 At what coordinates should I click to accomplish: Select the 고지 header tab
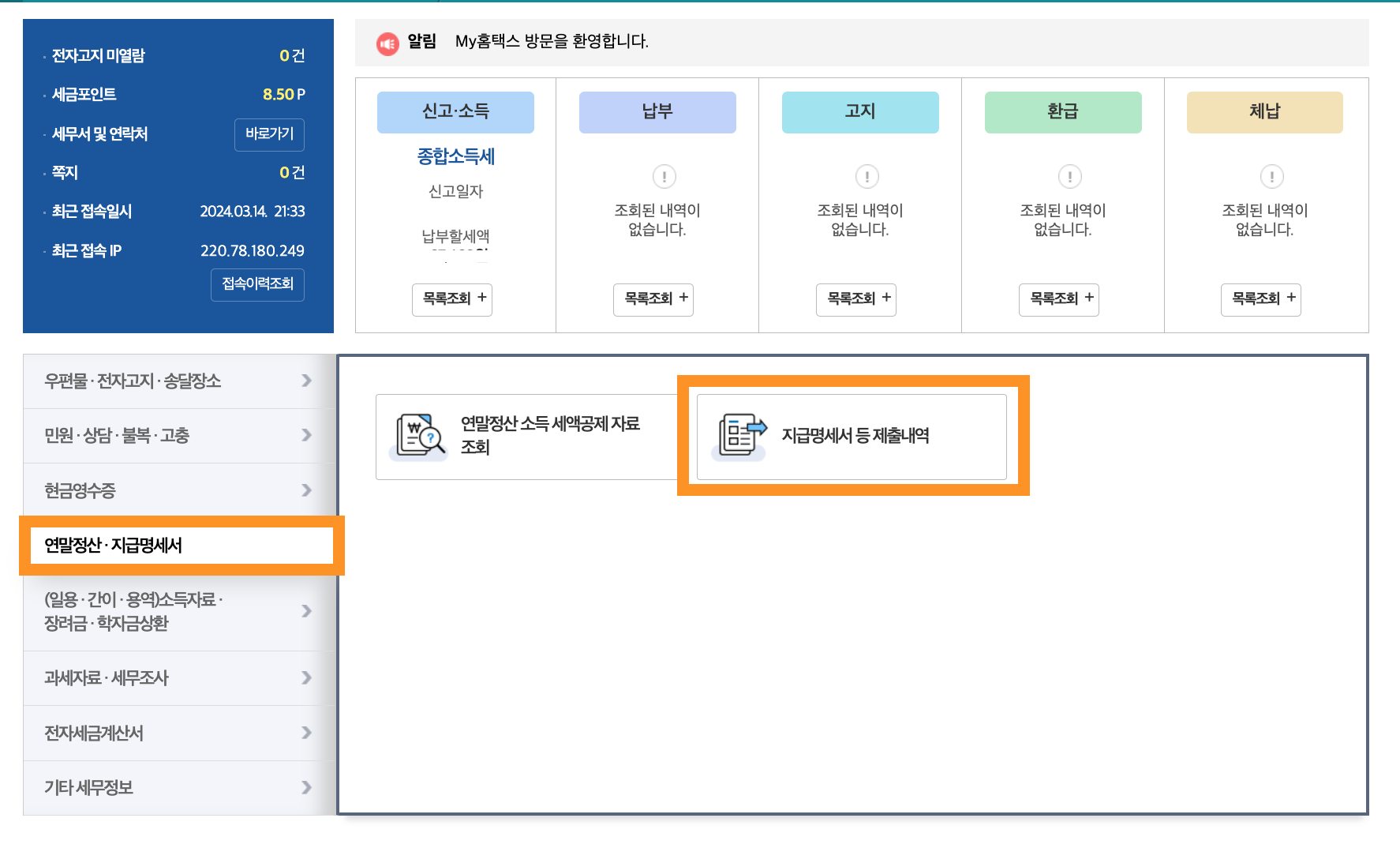pyautogui.click(x=860, y=112)
